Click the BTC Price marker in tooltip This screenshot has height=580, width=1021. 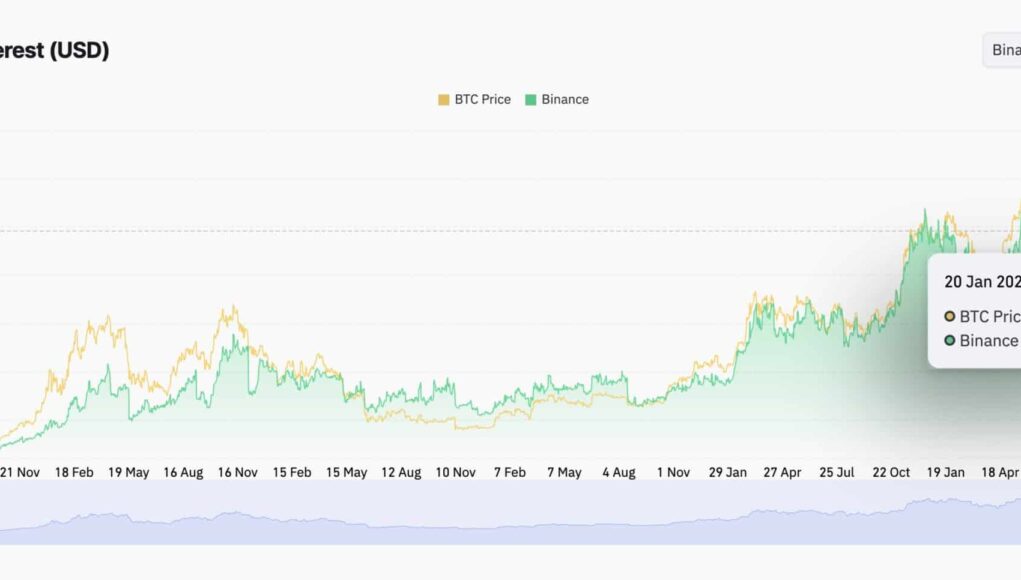(x=949, y=316)
